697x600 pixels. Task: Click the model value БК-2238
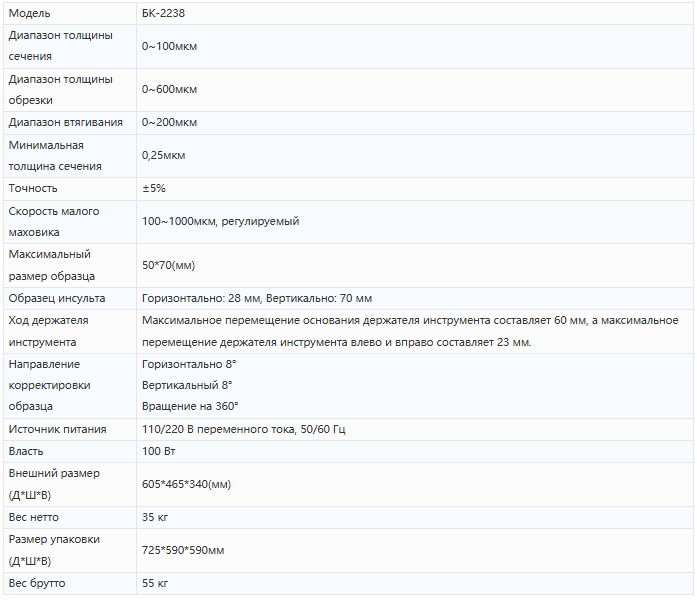165,13
